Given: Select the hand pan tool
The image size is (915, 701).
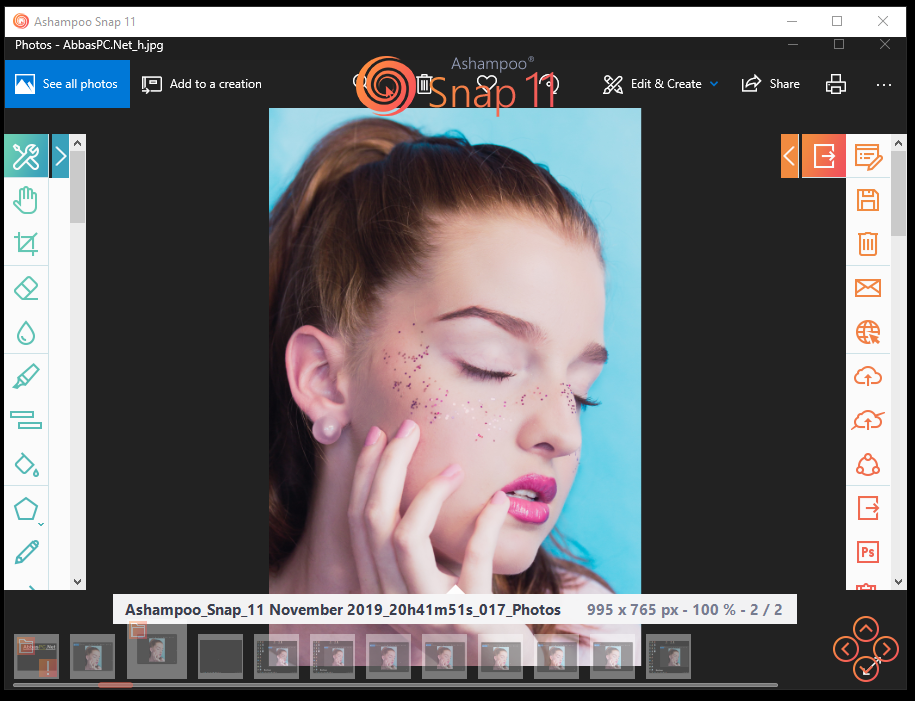Looking at the screenshot, I should coord(26,200).
